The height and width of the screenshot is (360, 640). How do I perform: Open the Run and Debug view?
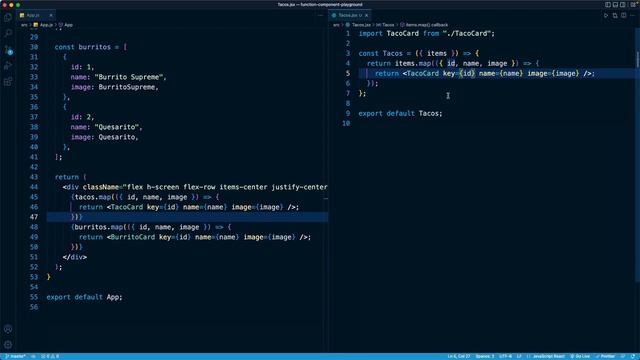click(x=8, y=66)
